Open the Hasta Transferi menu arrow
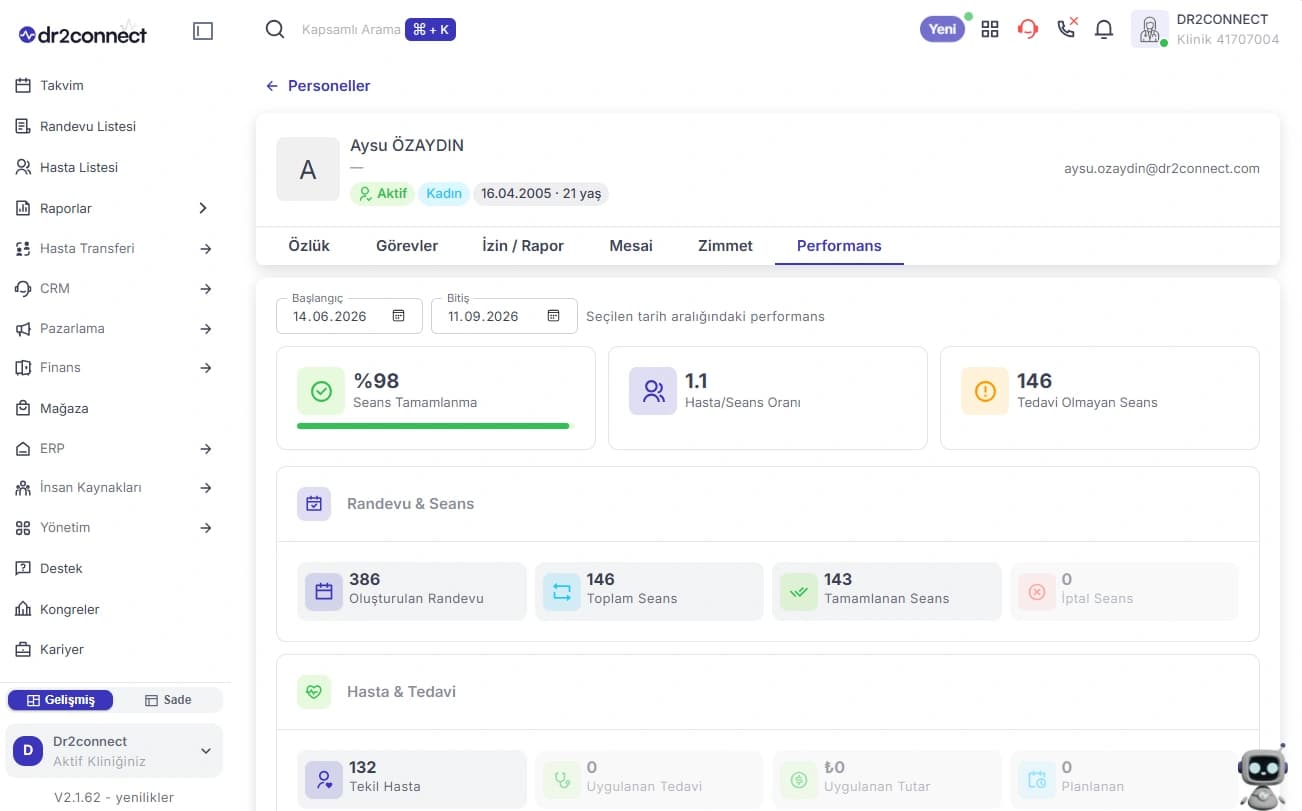The image size is (1302, 811). pyautogui.click(x=205, y=249)
